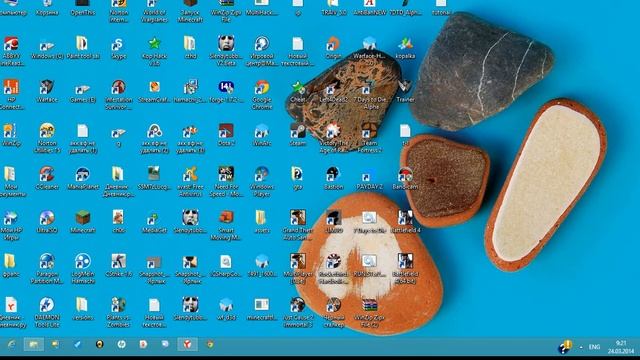
Task: Select the HP Connect shortcut icon
Action: coord(11,95)
